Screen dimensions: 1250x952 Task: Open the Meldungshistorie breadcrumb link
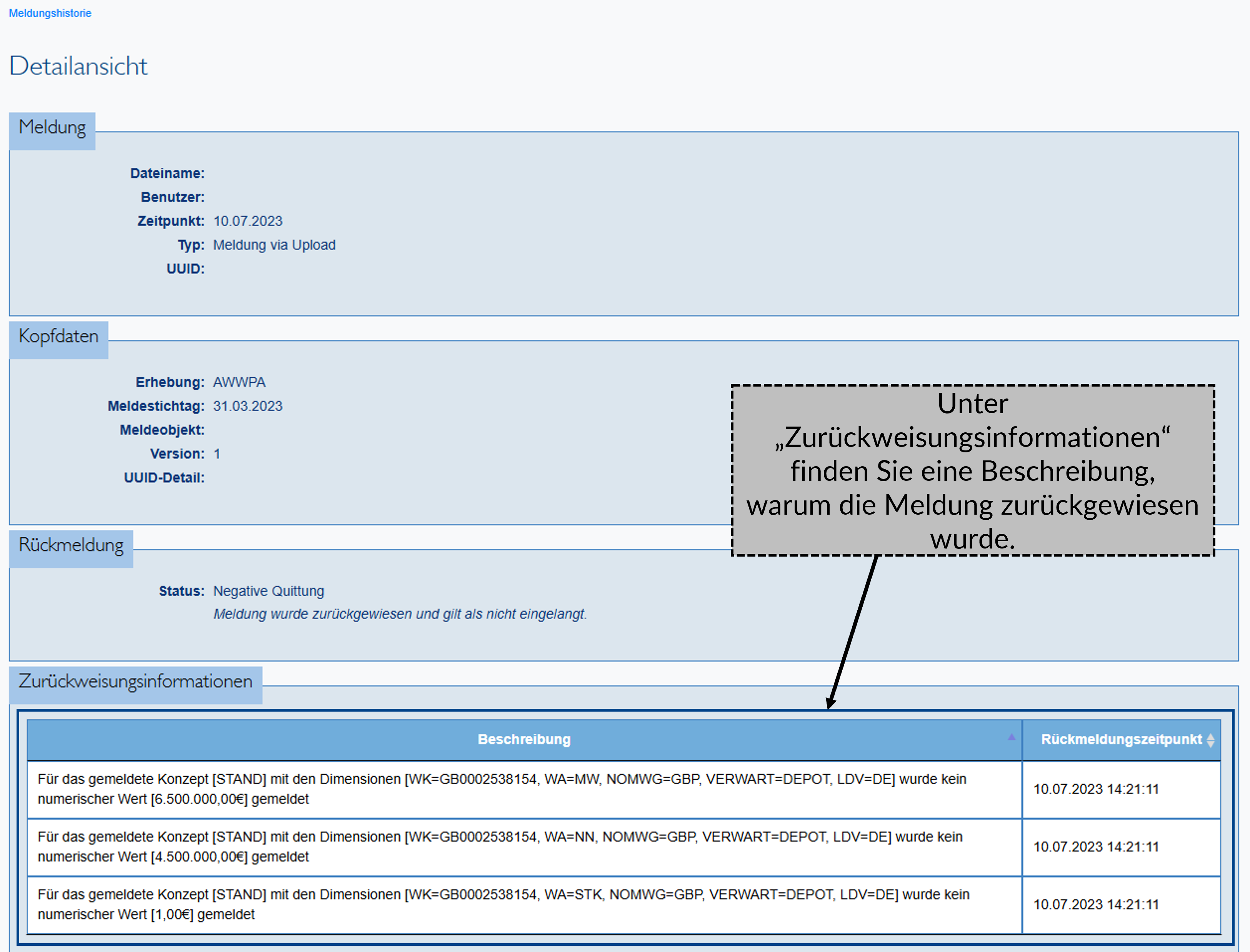50,13
